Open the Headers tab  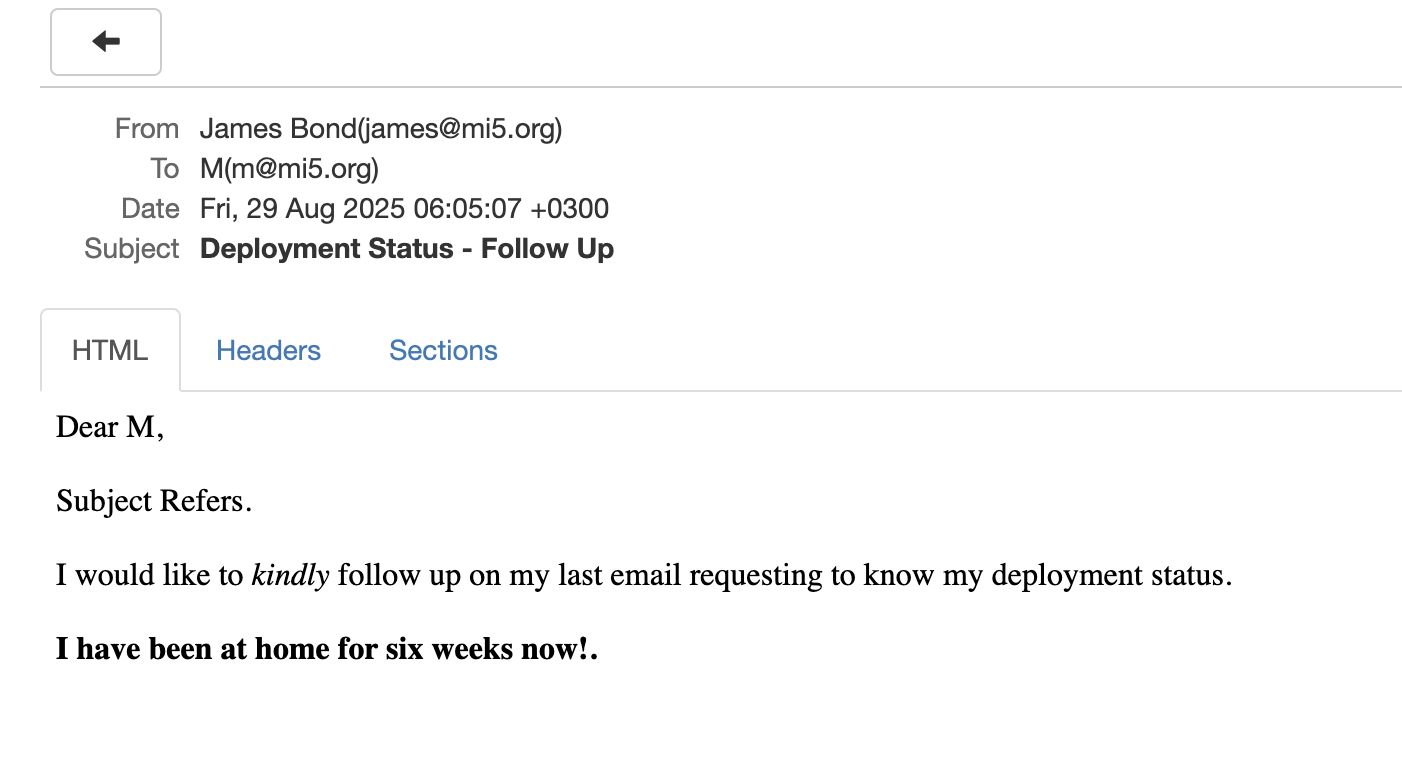(x=268, y=351)
